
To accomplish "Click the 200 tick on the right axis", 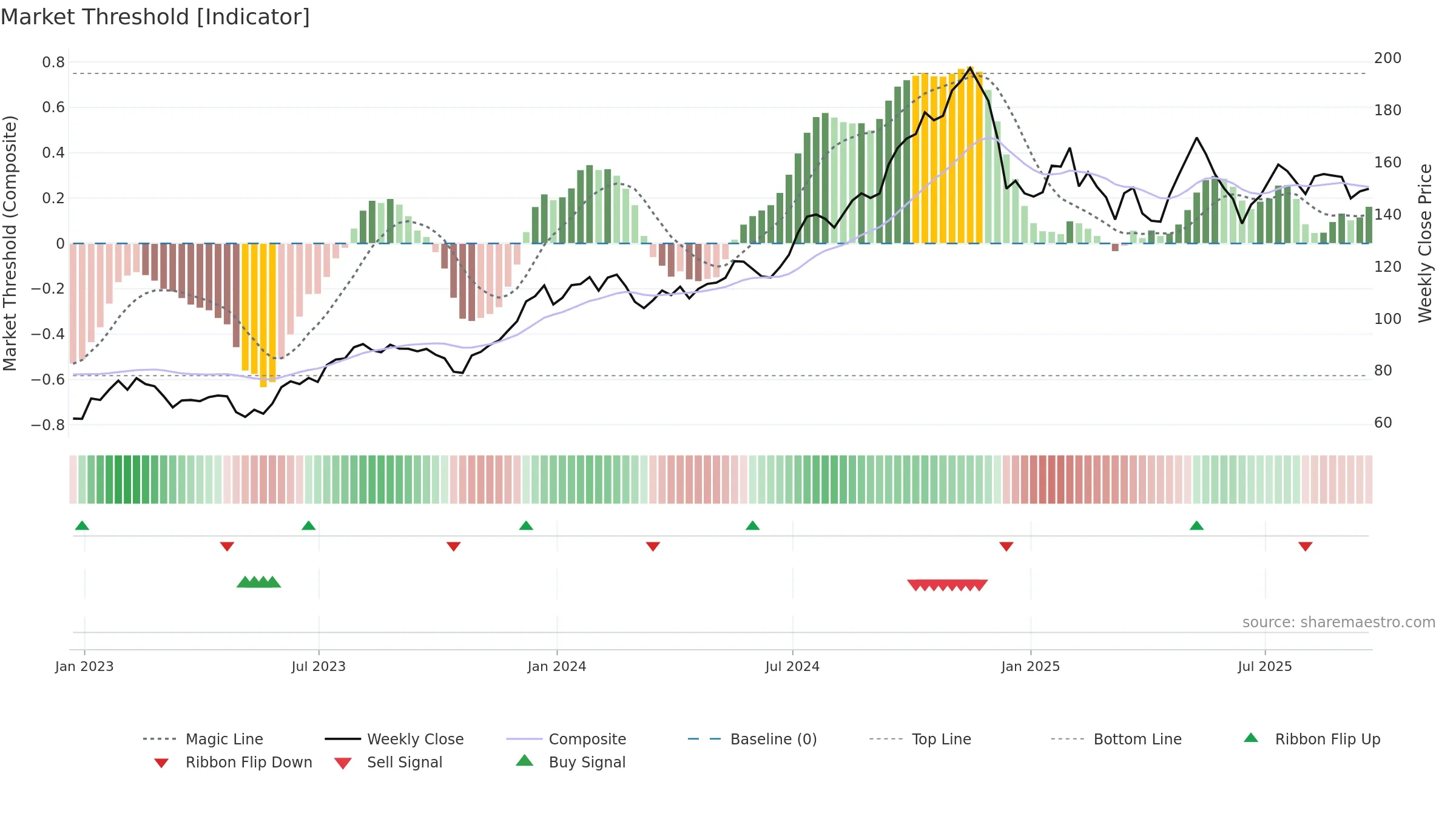I will click(1387, 58).
